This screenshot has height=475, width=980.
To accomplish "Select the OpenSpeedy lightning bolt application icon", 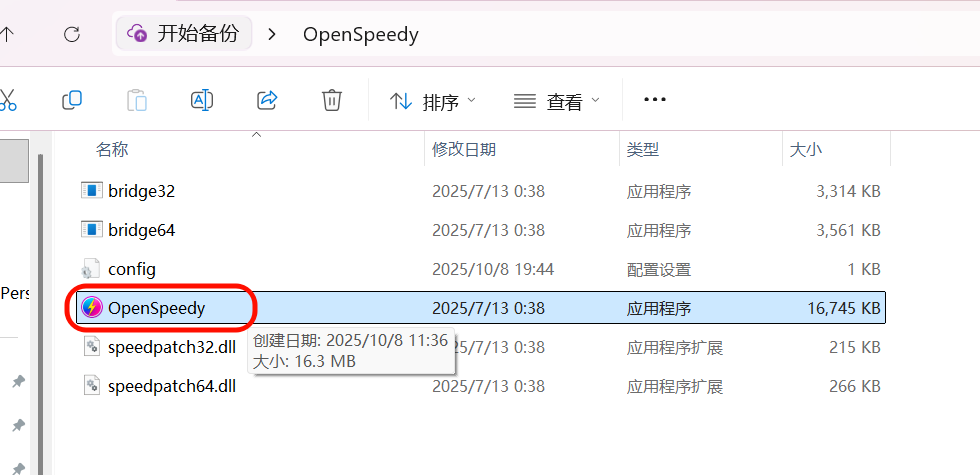I will point(92,308).
